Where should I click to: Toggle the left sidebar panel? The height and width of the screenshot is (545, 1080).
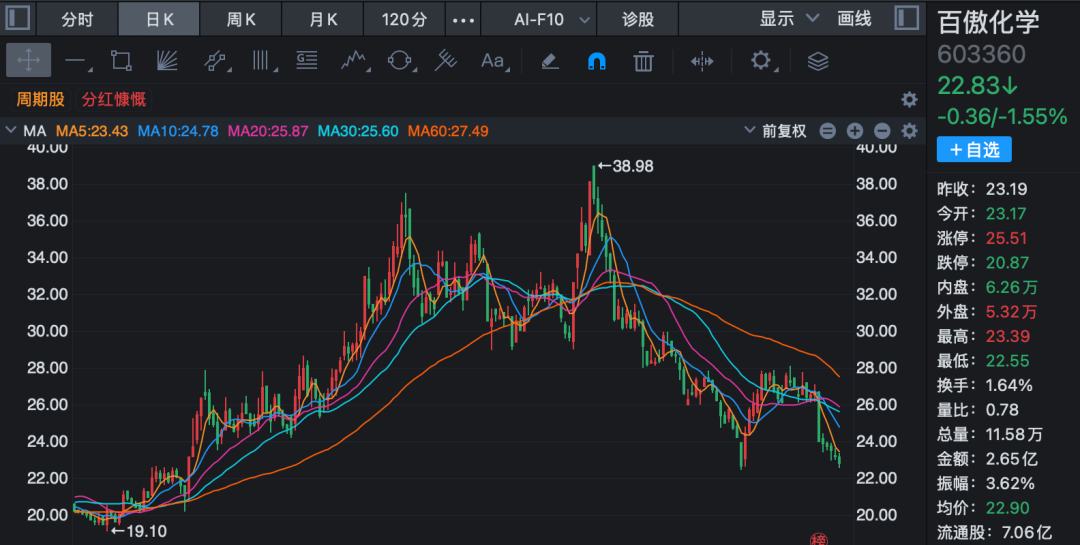19,18
